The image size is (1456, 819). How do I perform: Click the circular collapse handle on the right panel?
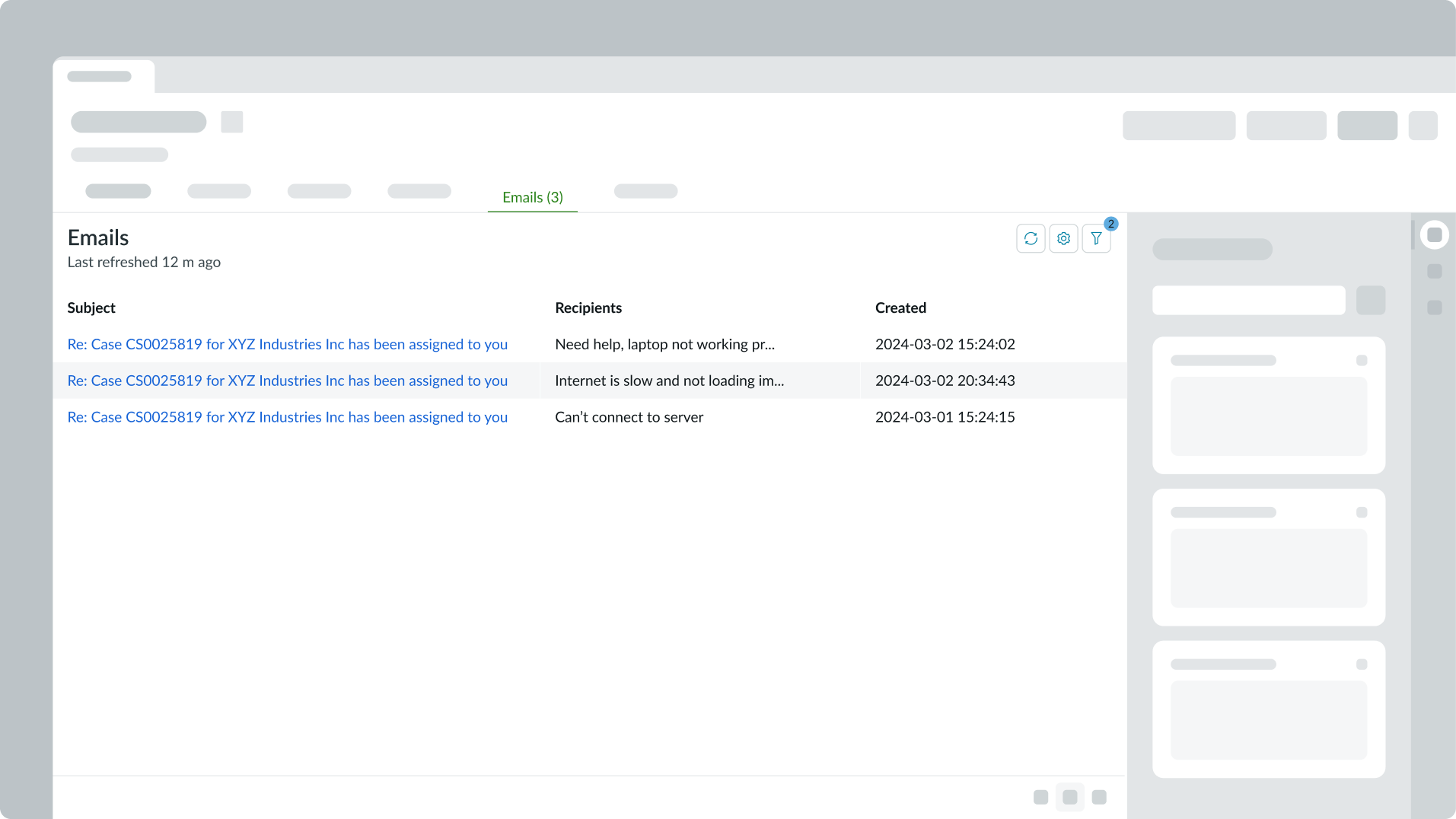point(1435,234)
